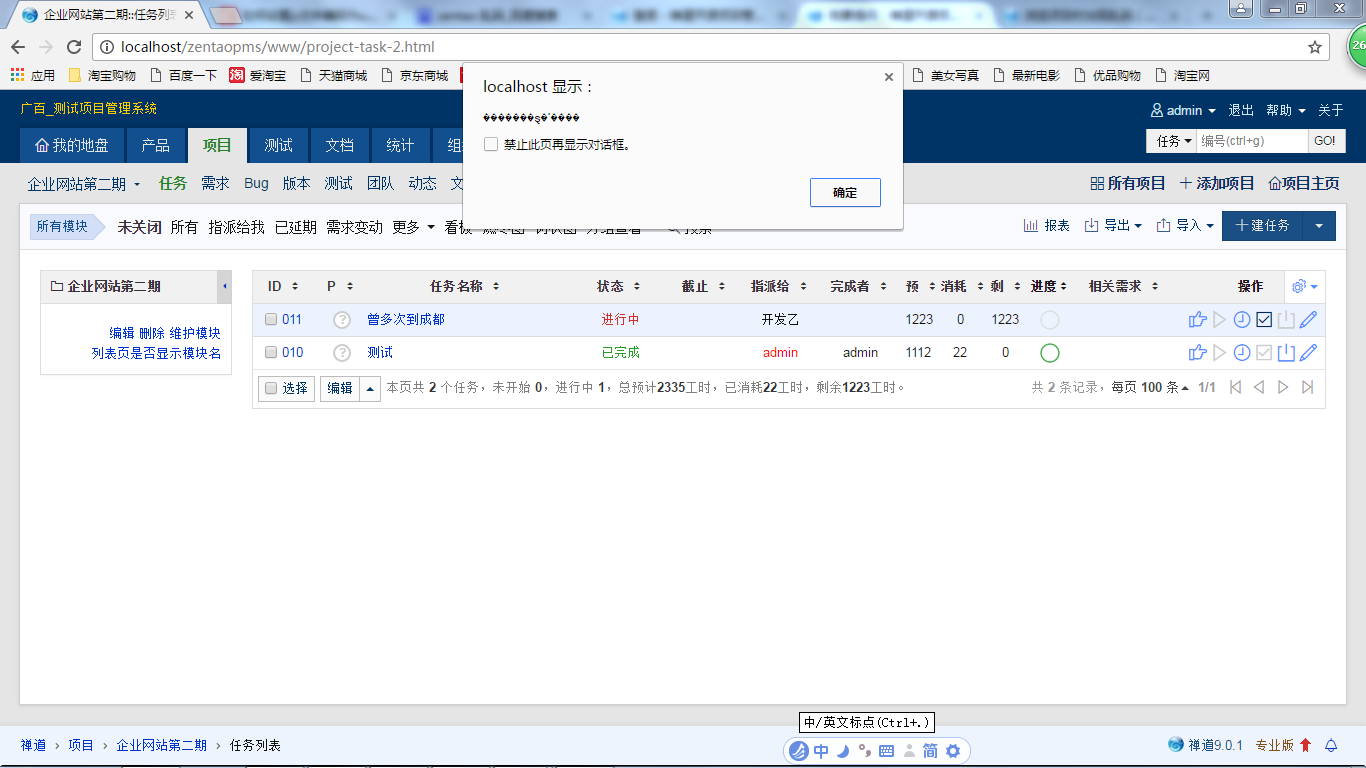Open the 任务 search type dropdown
Image resolution: width=1366 pixels, height=768 pixels.
(1173, 141)
